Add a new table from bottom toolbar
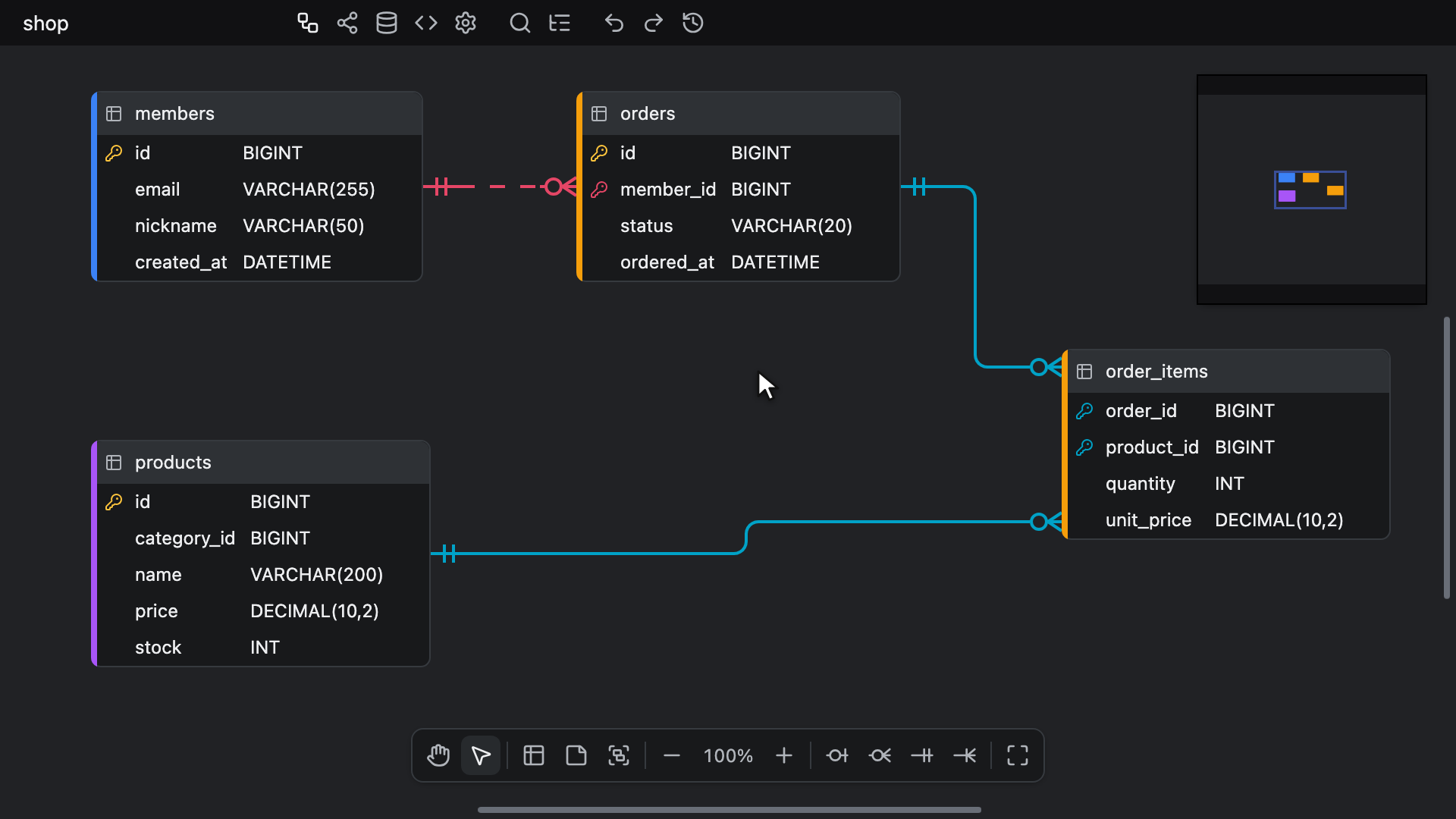The height and width of the screenshot is (819, 1456). point(534,755)
